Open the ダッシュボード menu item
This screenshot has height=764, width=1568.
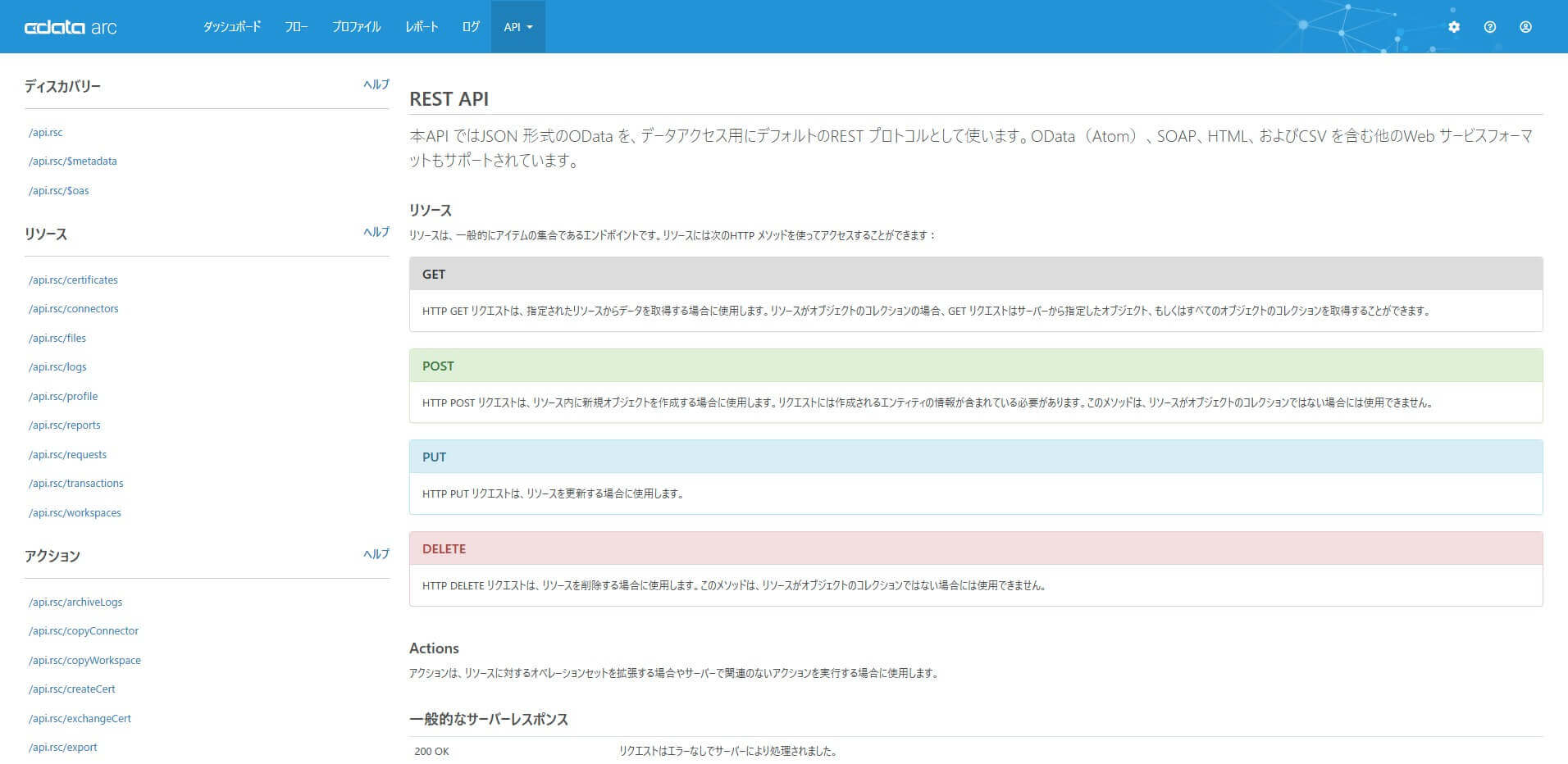point(233,26)
